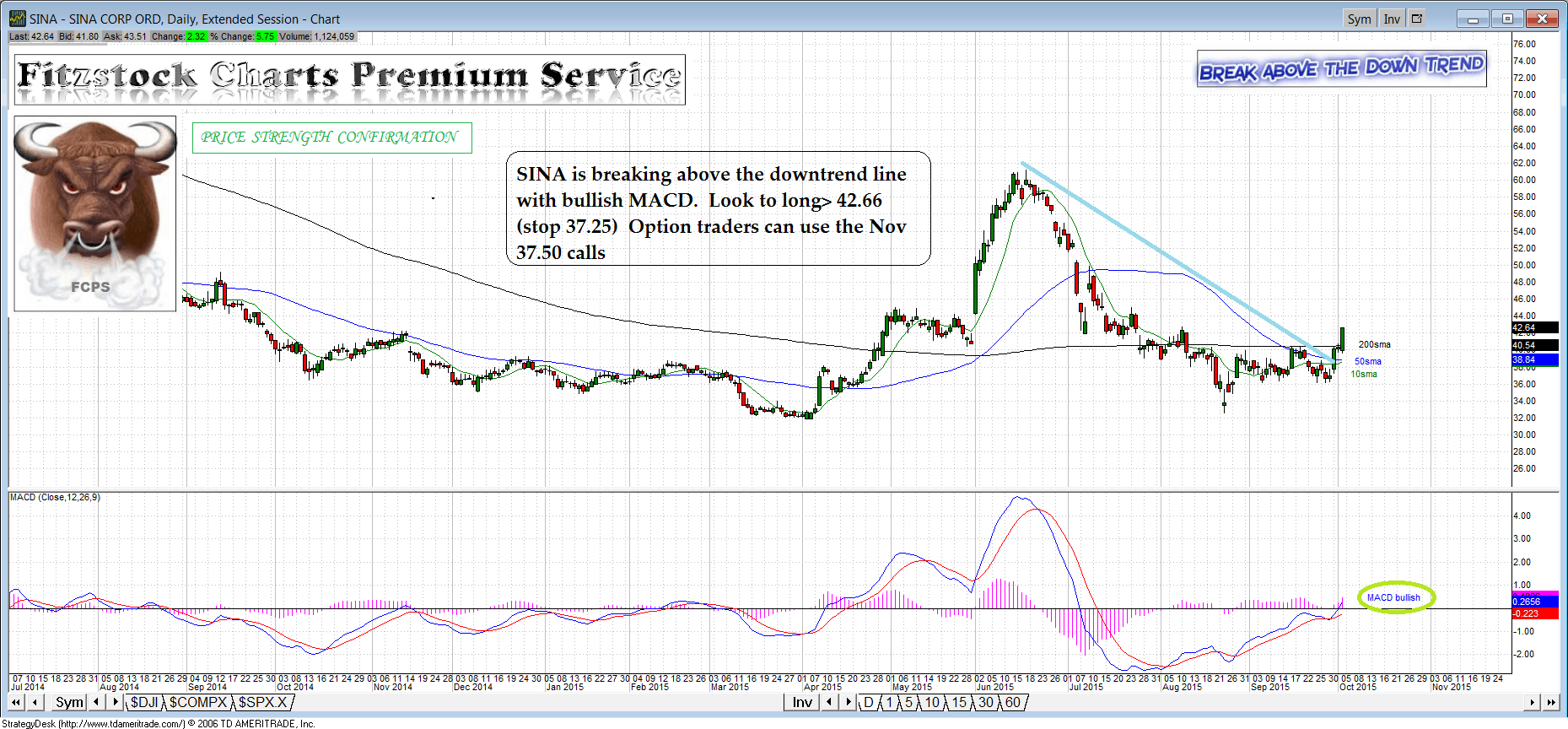Click the MACD (Close,12,26,9) indicator label
The image size is (1568, 729).
click(55, 497)
